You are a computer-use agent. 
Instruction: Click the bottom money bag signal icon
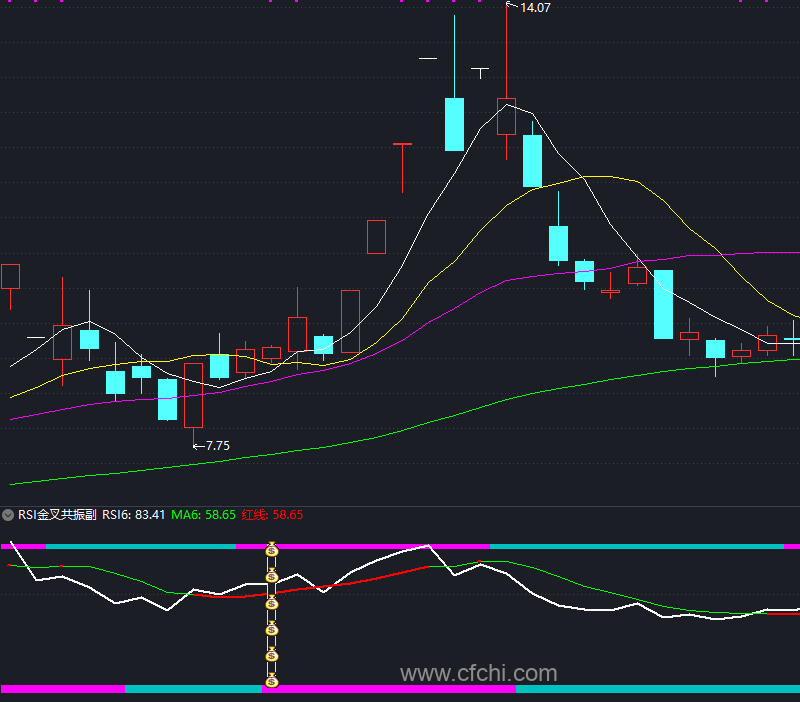click(272, 681)
